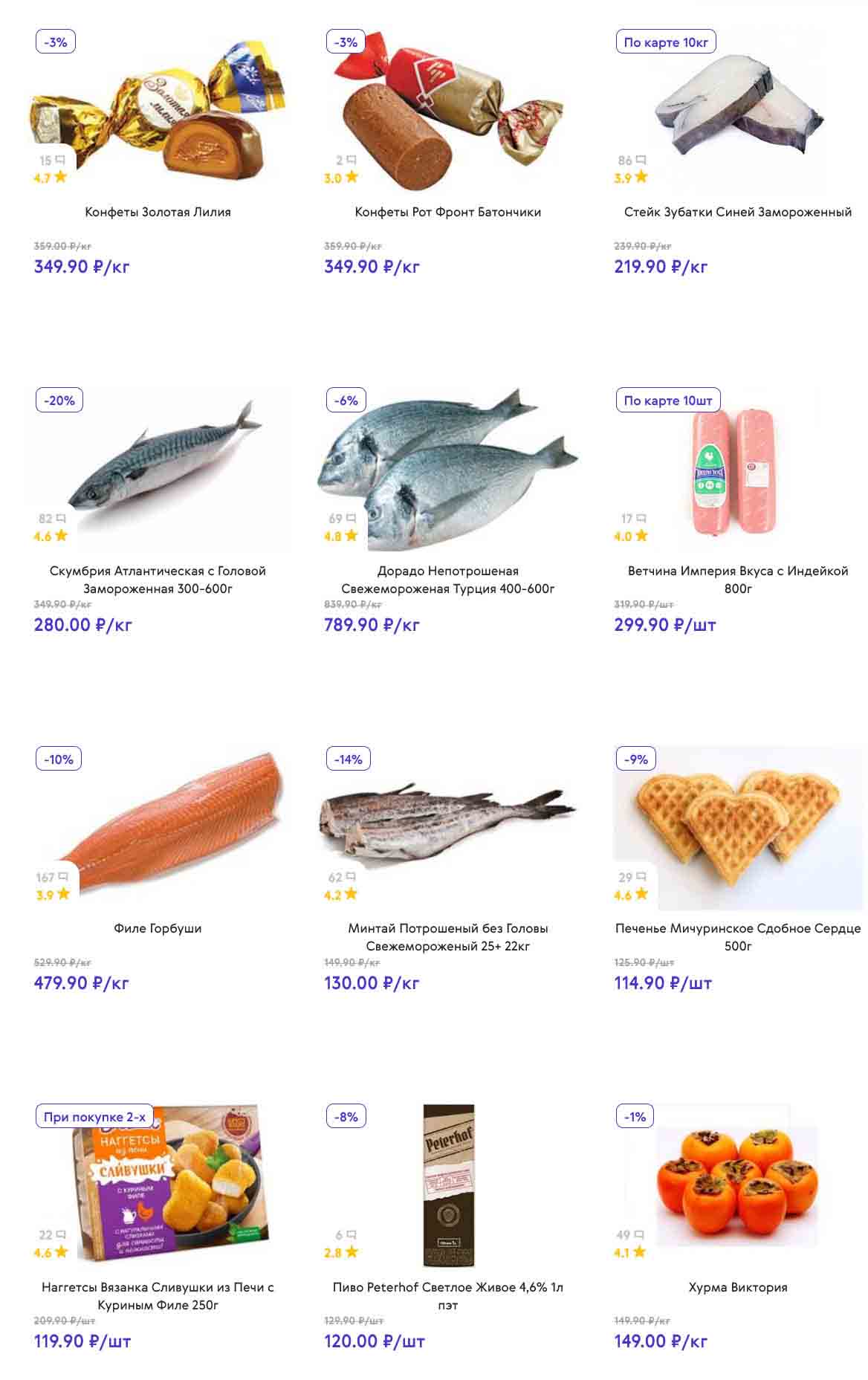Click rating star on Стейк Зубатки Синей
The image size is (868, 1380).
(x=641, y=177)
